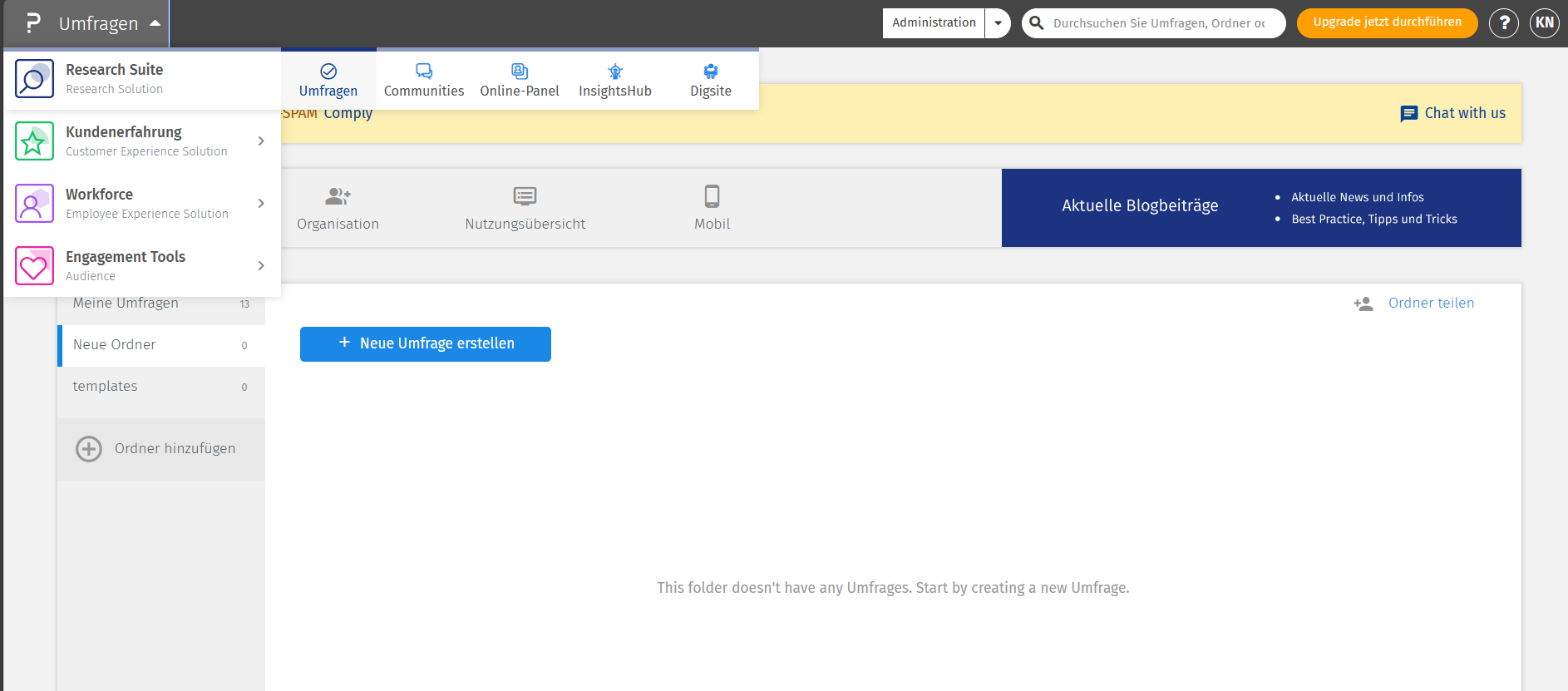Select the Neue Ordner folder
The image size is (1568, 691).
pos(161,345)
